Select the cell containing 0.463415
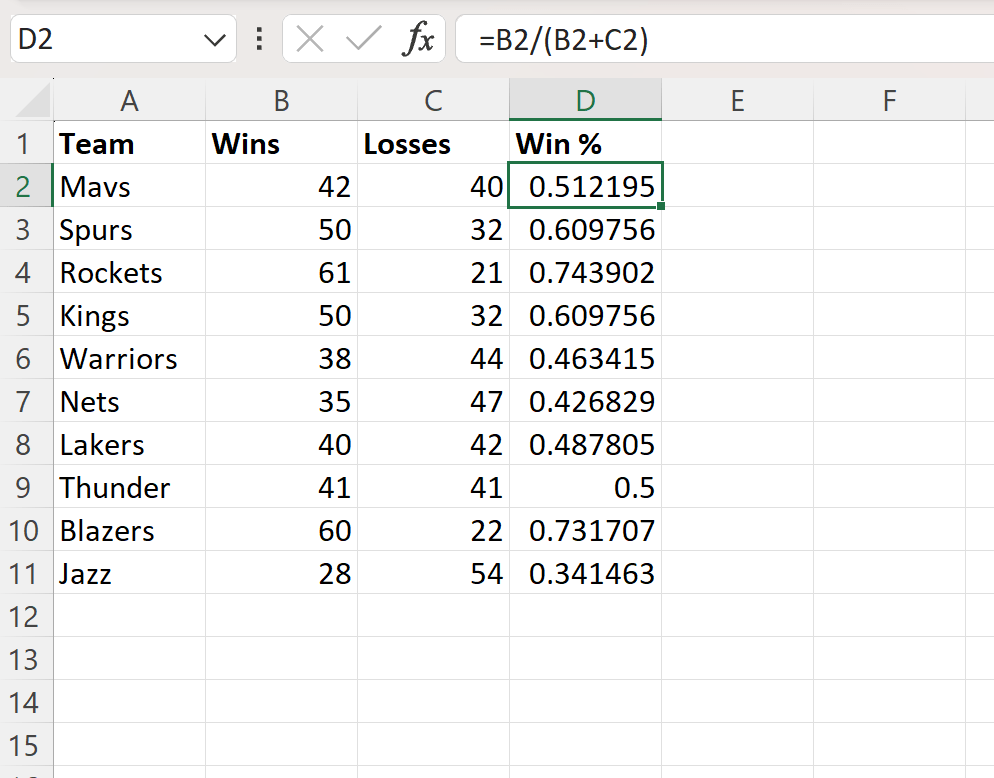The height and width of the screenshot is (778, 994). coord(586,358)
